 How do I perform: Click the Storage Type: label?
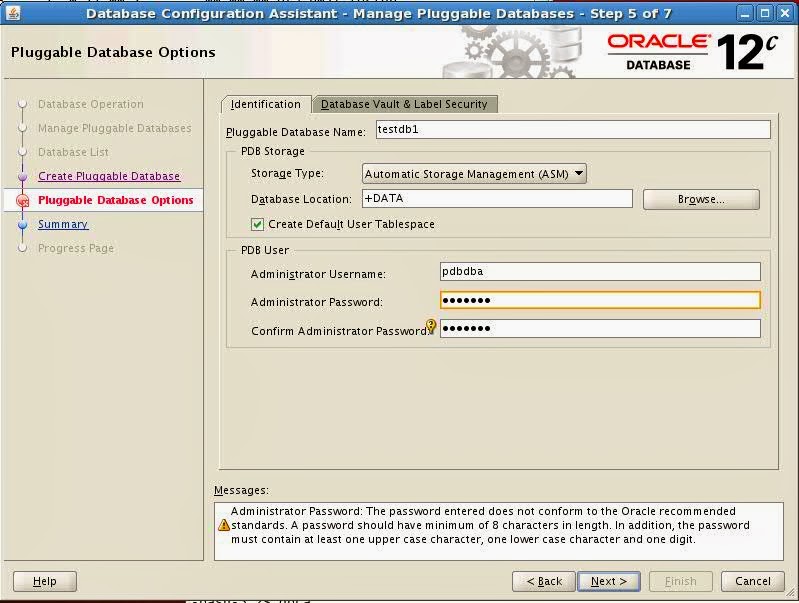pos(287,173)
